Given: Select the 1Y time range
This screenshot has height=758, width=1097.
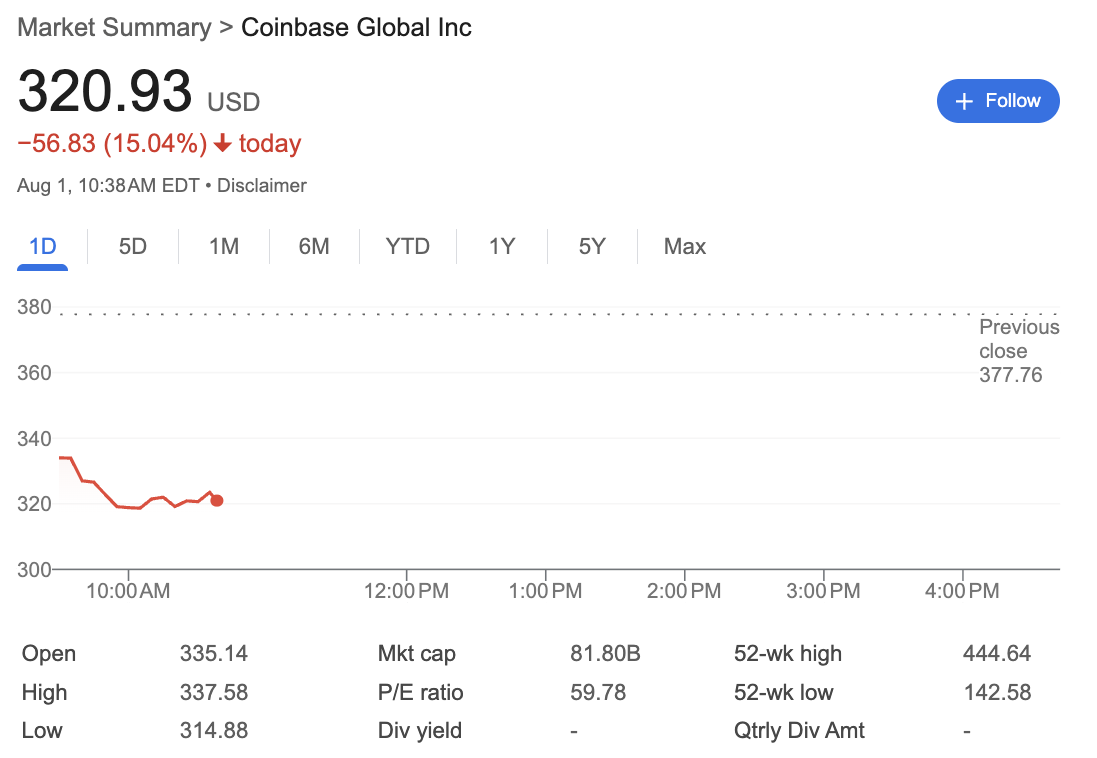Looking at the screenshot, I should (501, 246).
